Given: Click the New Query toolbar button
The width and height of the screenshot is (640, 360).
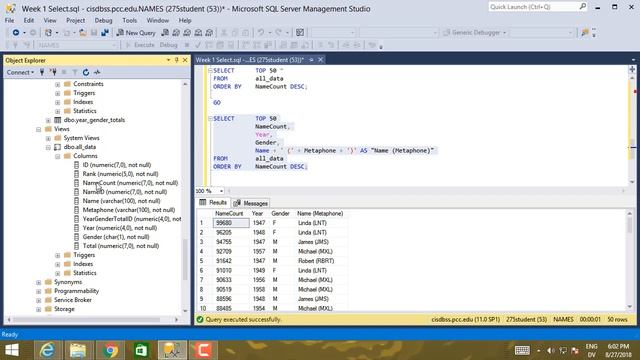Looking at the screenshot, I should tap(136, 33).
